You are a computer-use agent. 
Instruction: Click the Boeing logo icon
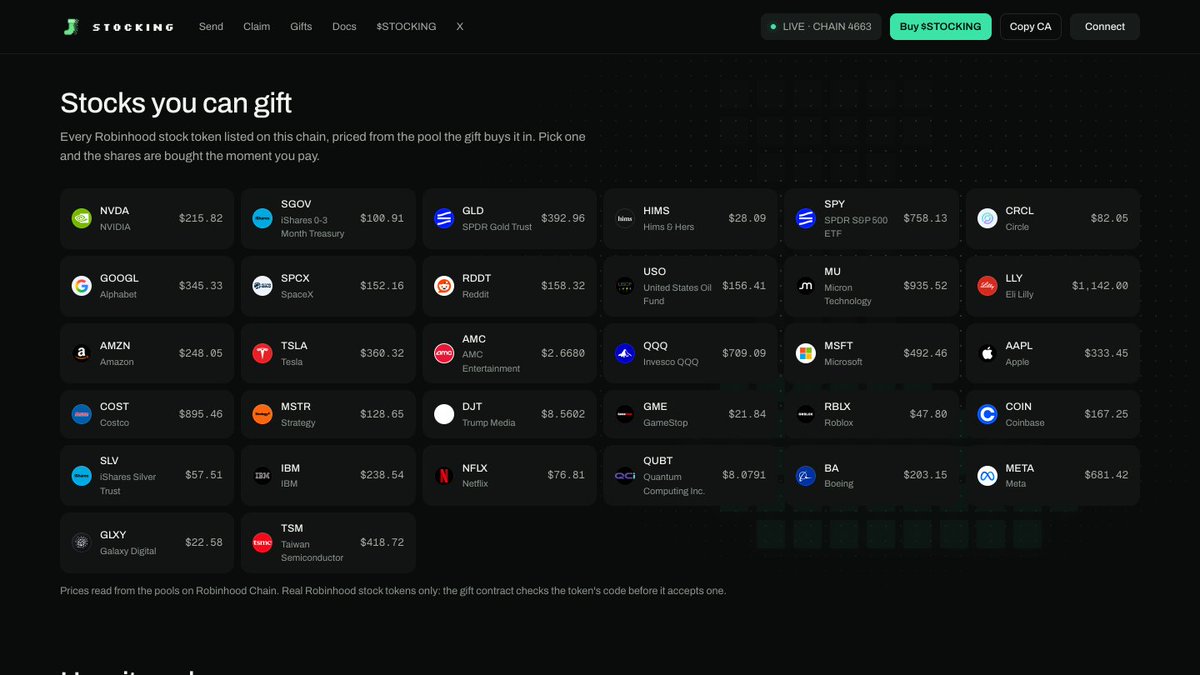(806, 476)
